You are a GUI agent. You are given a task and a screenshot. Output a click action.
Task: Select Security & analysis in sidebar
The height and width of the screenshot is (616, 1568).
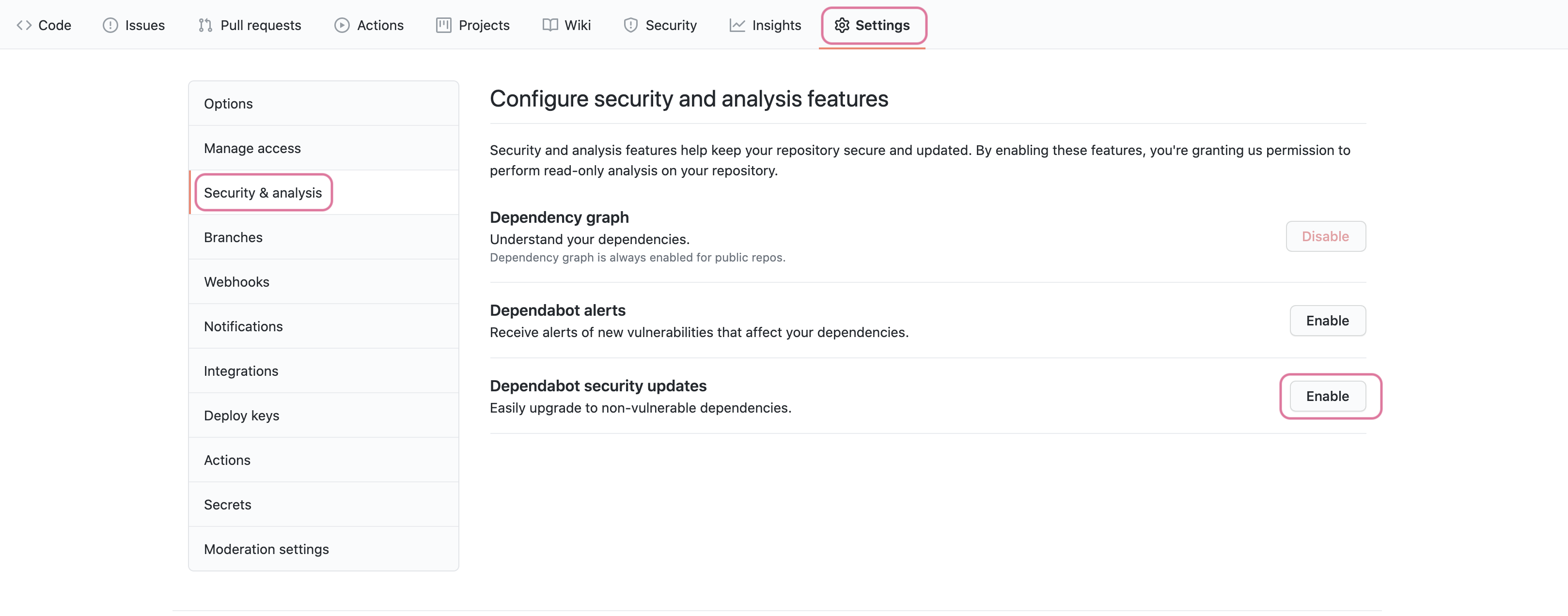[262, 192]
